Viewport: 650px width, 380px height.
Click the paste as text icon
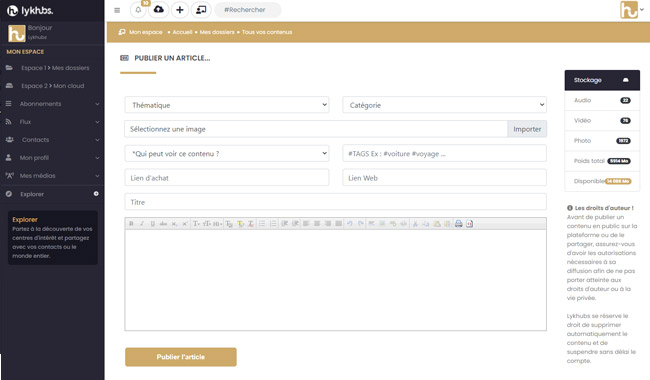[x=447, y=224]
